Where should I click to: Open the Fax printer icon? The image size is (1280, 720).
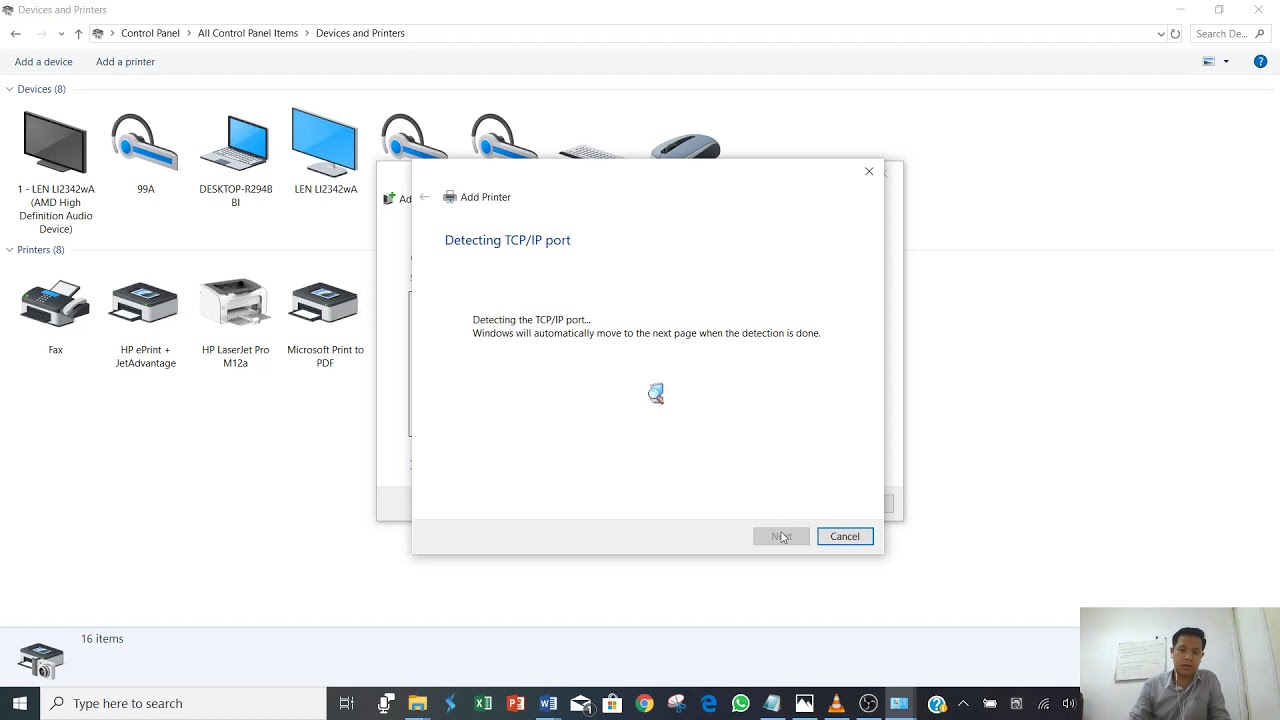[55, 304]
